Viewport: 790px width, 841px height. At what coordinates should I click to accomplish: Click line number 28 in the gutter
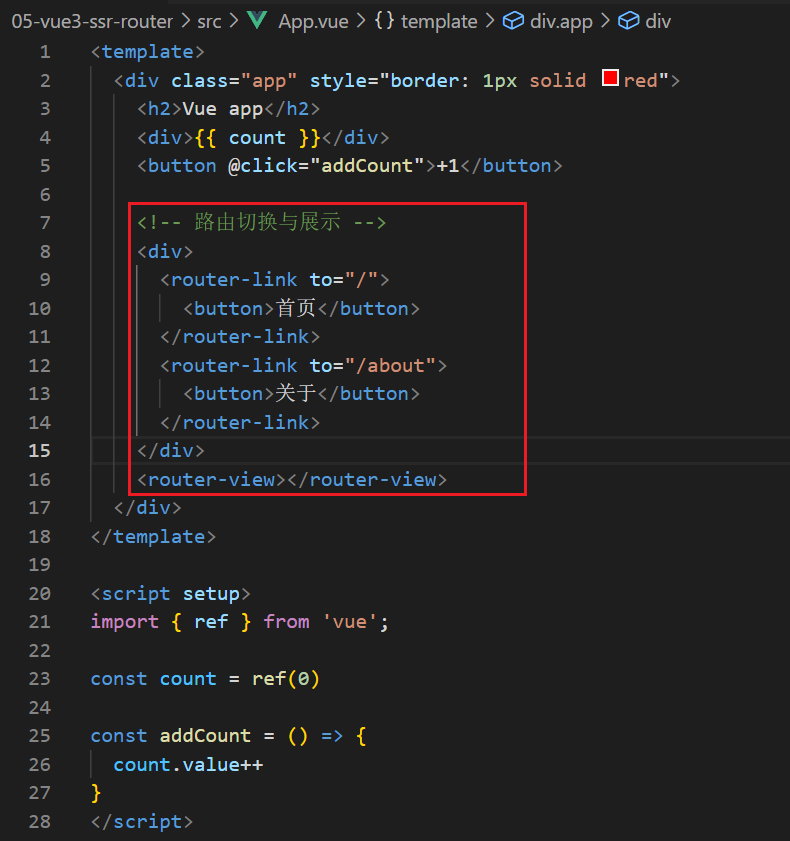tap(39, 822)
